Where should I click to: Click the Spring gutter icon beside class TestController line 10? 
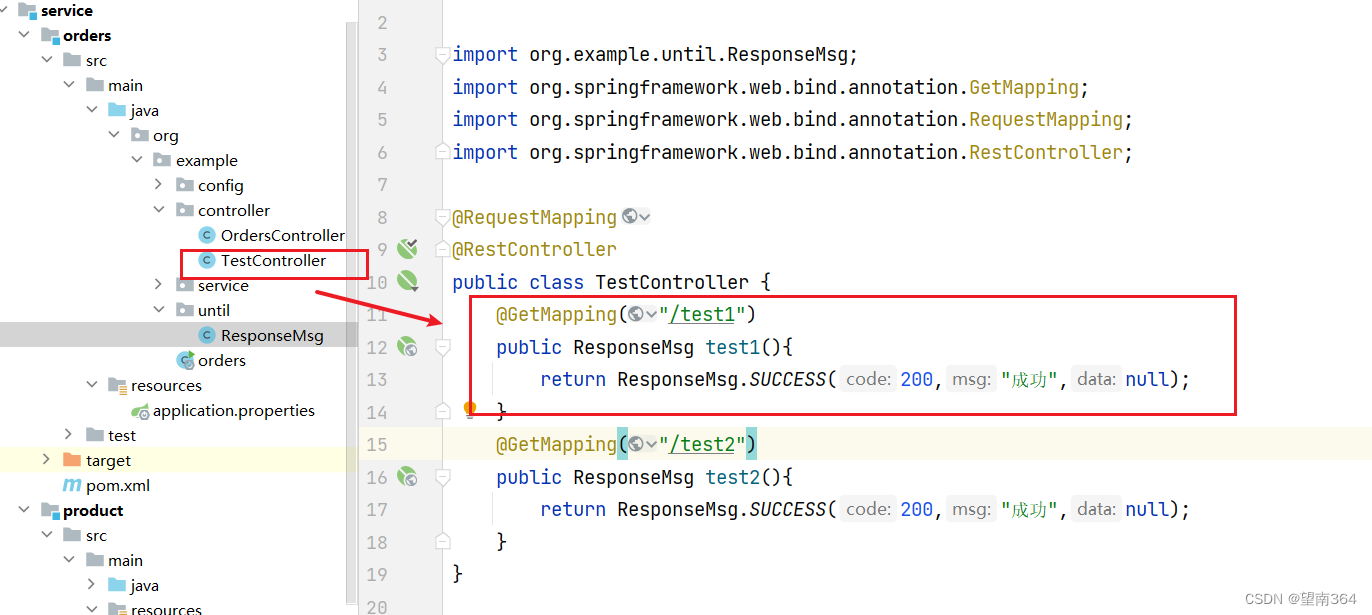[407, 281]
